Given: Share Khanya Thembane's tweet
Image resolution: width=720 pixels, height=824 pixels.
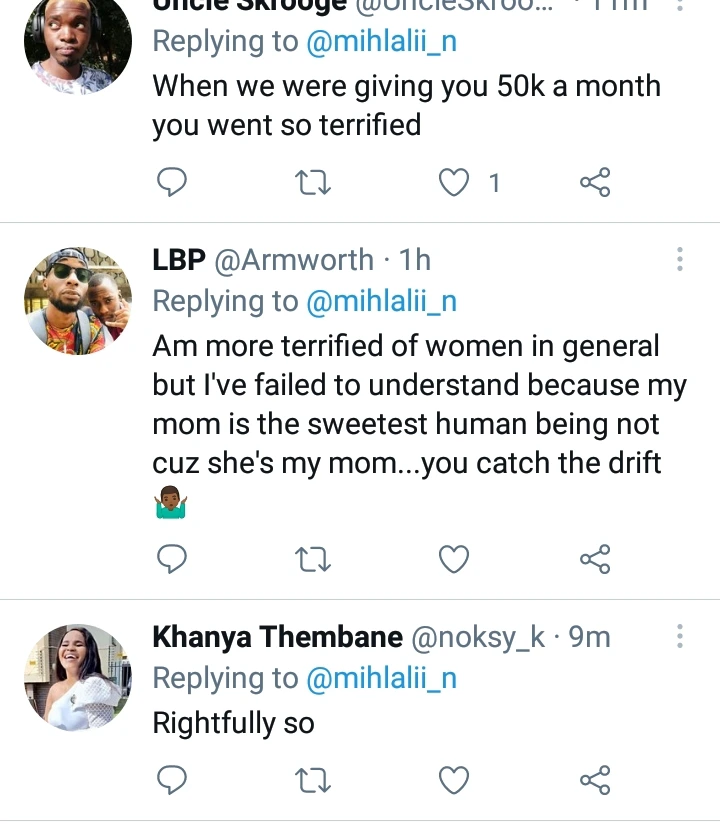Looking at the screenshot, I should point(595,780).
